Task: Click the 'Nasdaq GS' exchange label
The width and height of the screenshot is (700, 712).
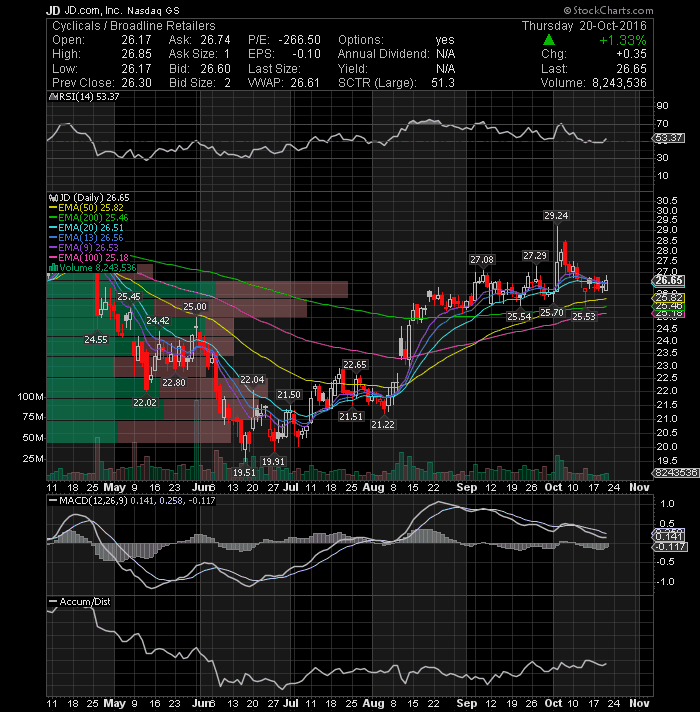Action: pyautogui.click(x=153, y=10)
